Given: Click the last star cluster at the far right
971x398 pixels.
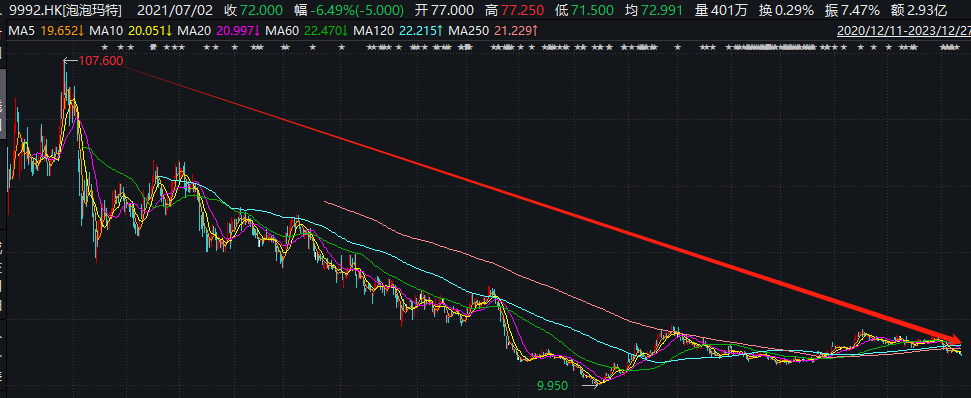Looking at the screenshot, I should (949, 47).
